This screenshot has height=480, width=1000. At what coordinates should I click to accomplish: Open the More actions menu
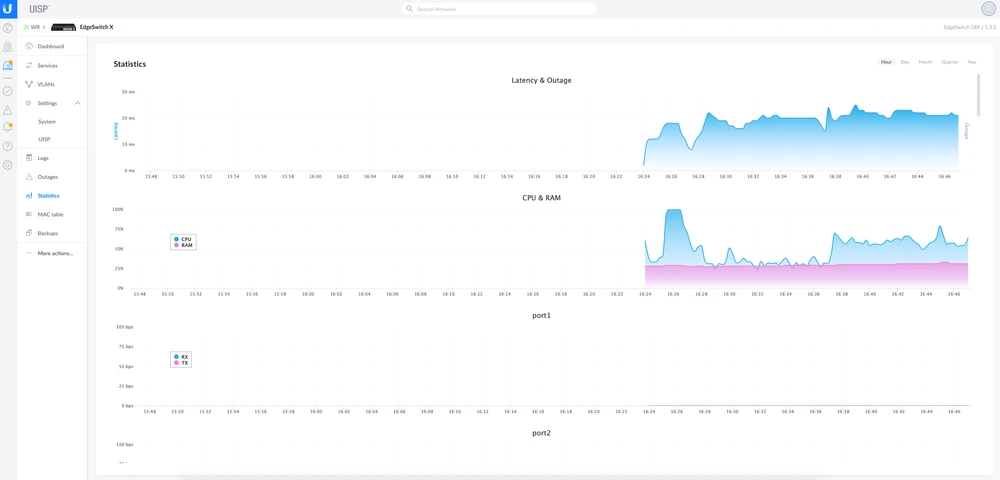point(55,253)
